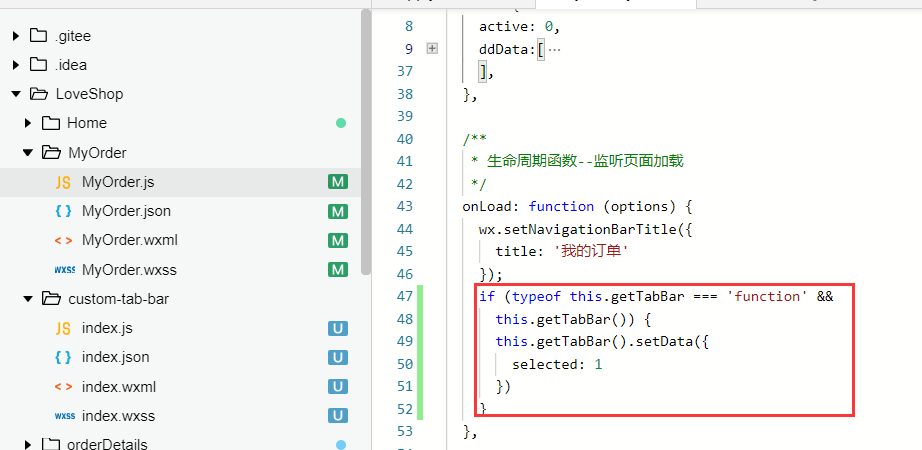The height and width of the screenshot is (450, 922).
Task: Place cursor on 'onLoad: function (options) {'
Action: 578,206
